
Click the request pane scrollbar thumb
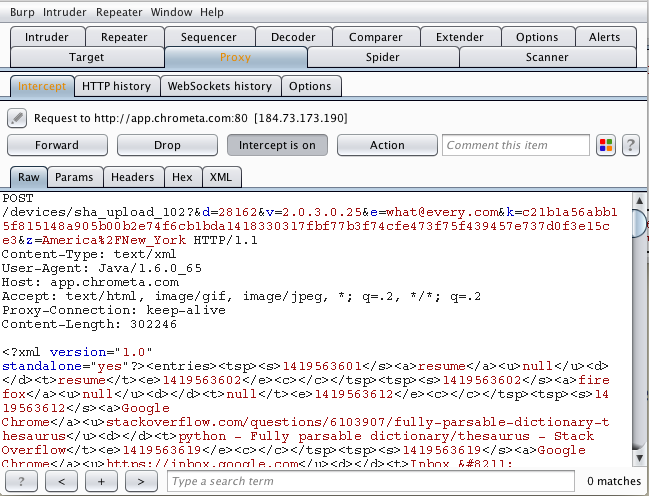tap(639, 224)
